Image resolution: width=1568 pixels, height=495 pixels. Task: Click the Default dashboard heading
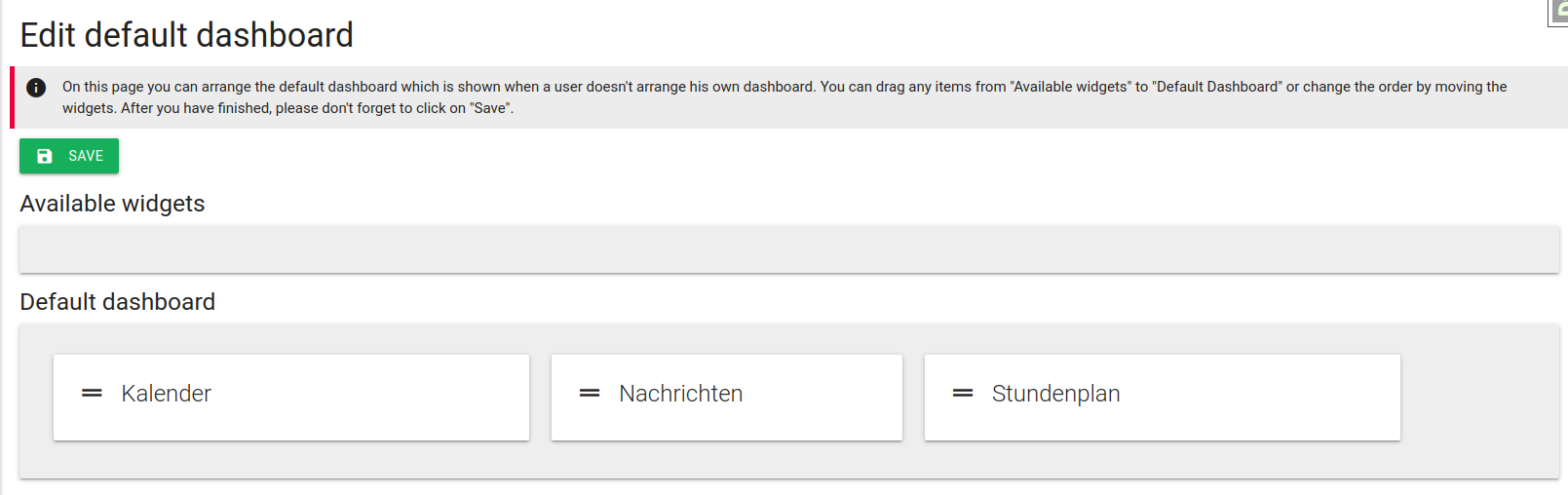click(117, 302)
